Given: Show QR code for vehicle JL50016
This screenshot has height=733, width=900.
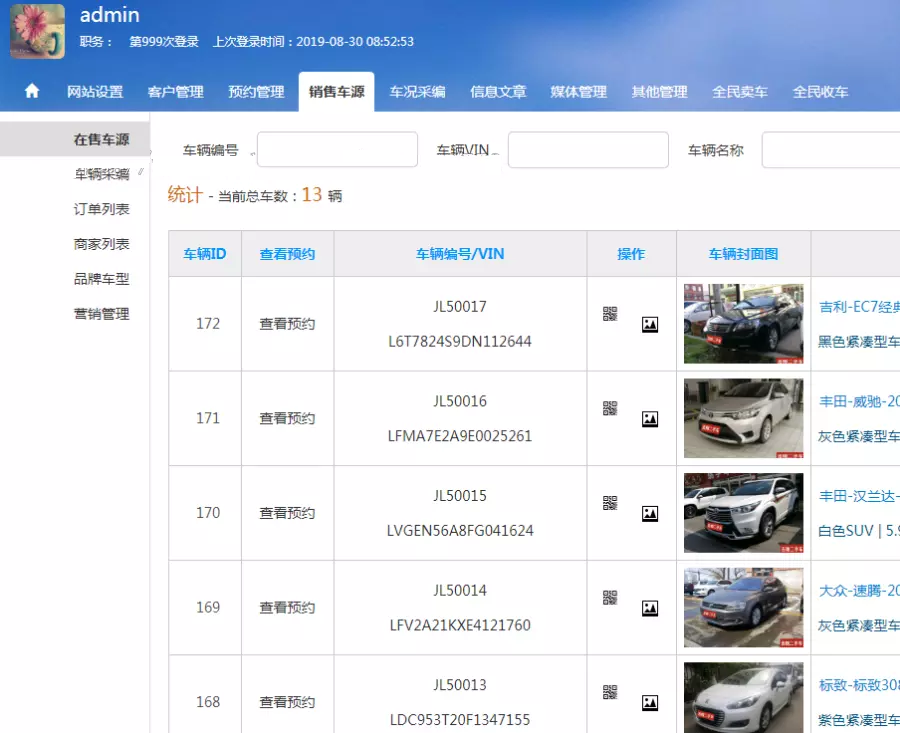Looking at the screenshot, I should click(610, 408).
